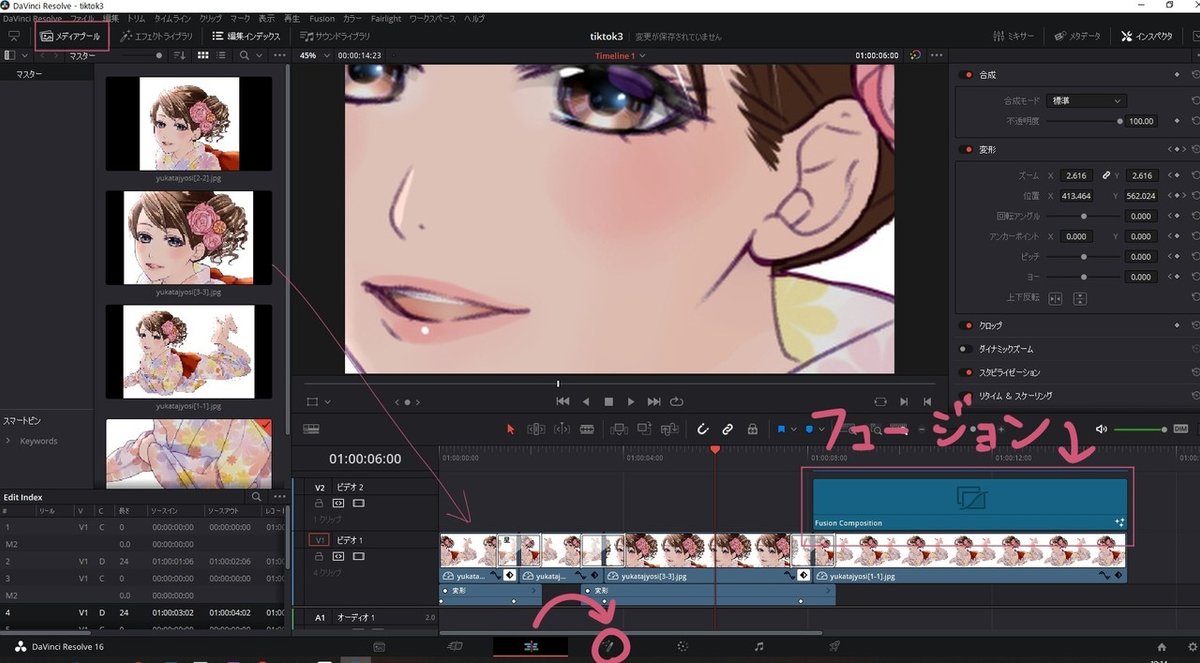Open the 合成モード 標準 dropdown
Screen dimensions: 1200x663
click(x=1086, y=101)
